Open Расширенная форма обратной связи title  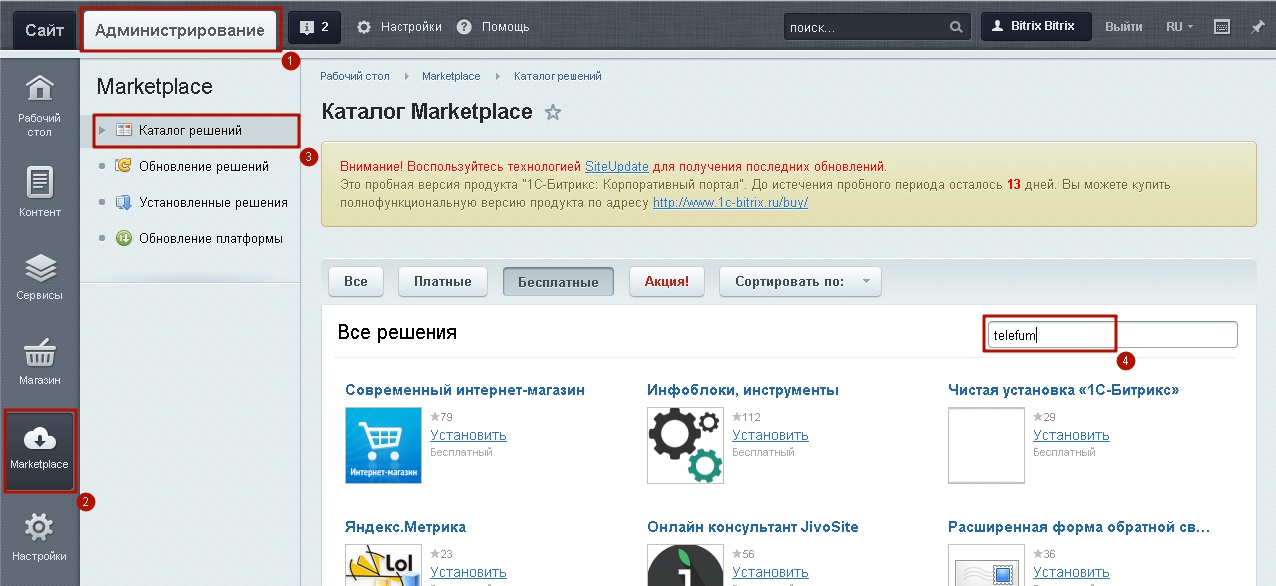[x=1079, y=527]
